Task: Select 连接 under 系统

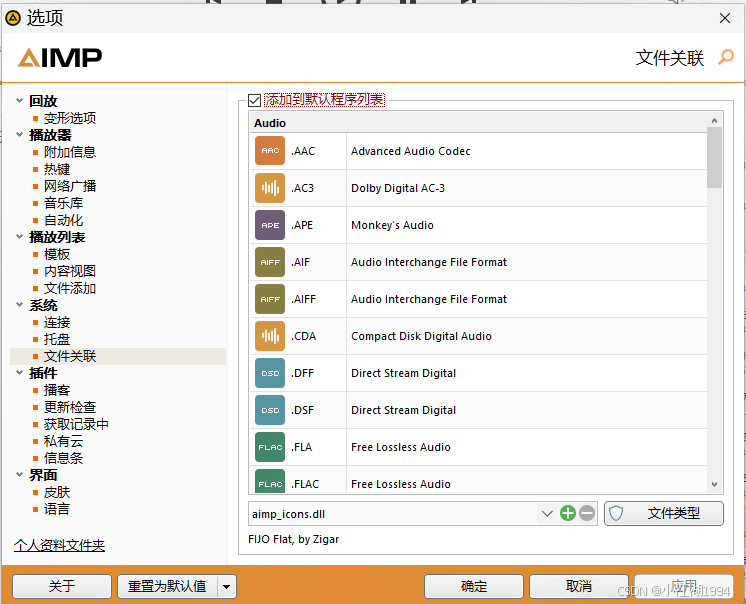Action: click(x=57, y=322)
